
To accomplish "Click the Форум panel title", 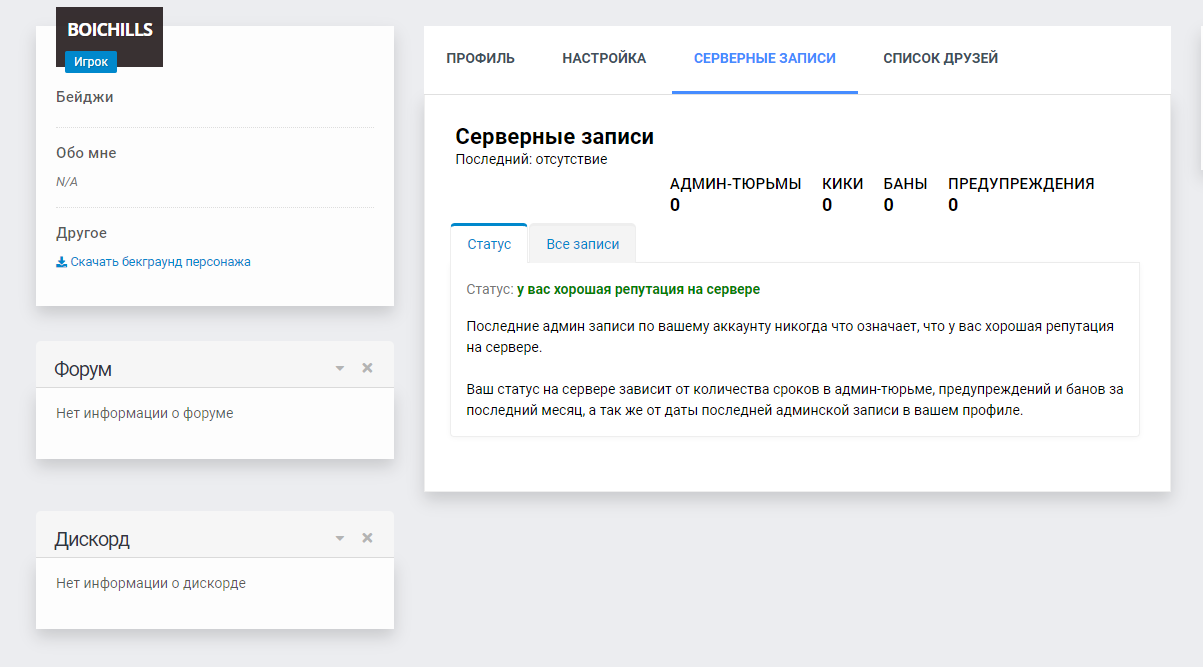I will coord(83,369).
